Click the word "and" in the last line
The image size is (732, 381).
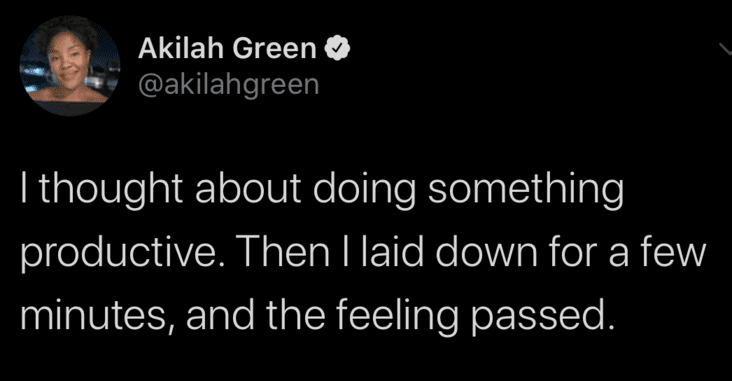(220, 314)
